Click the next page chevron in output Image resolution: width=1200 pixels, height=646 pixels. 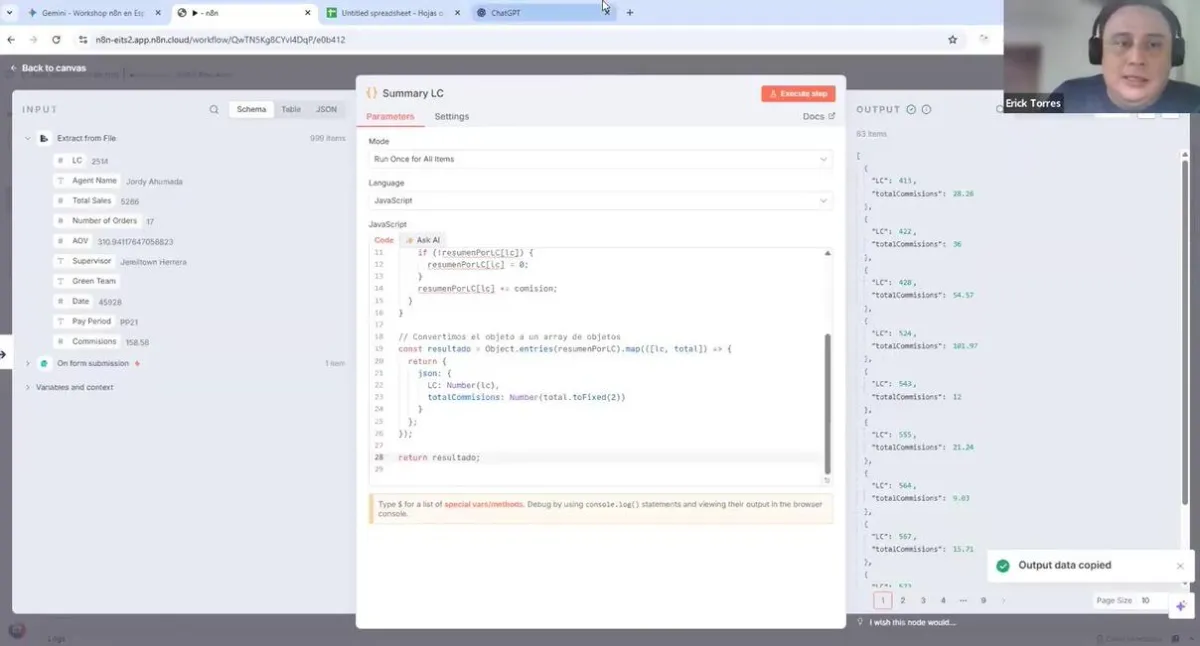click(x=1003, y=600)
